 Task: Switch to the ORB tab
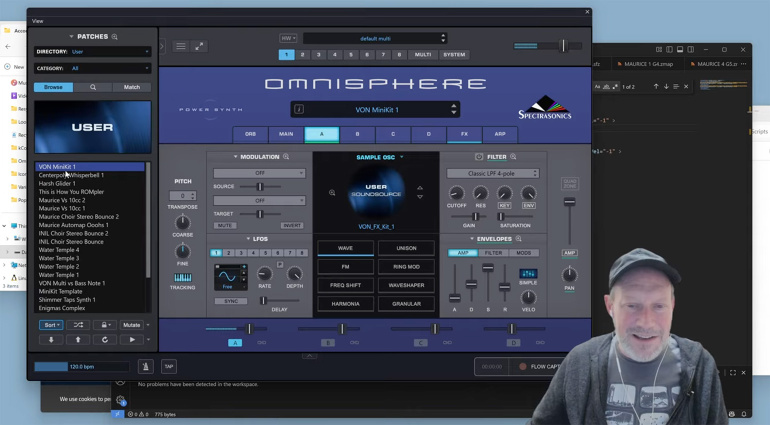pos(250,134)
